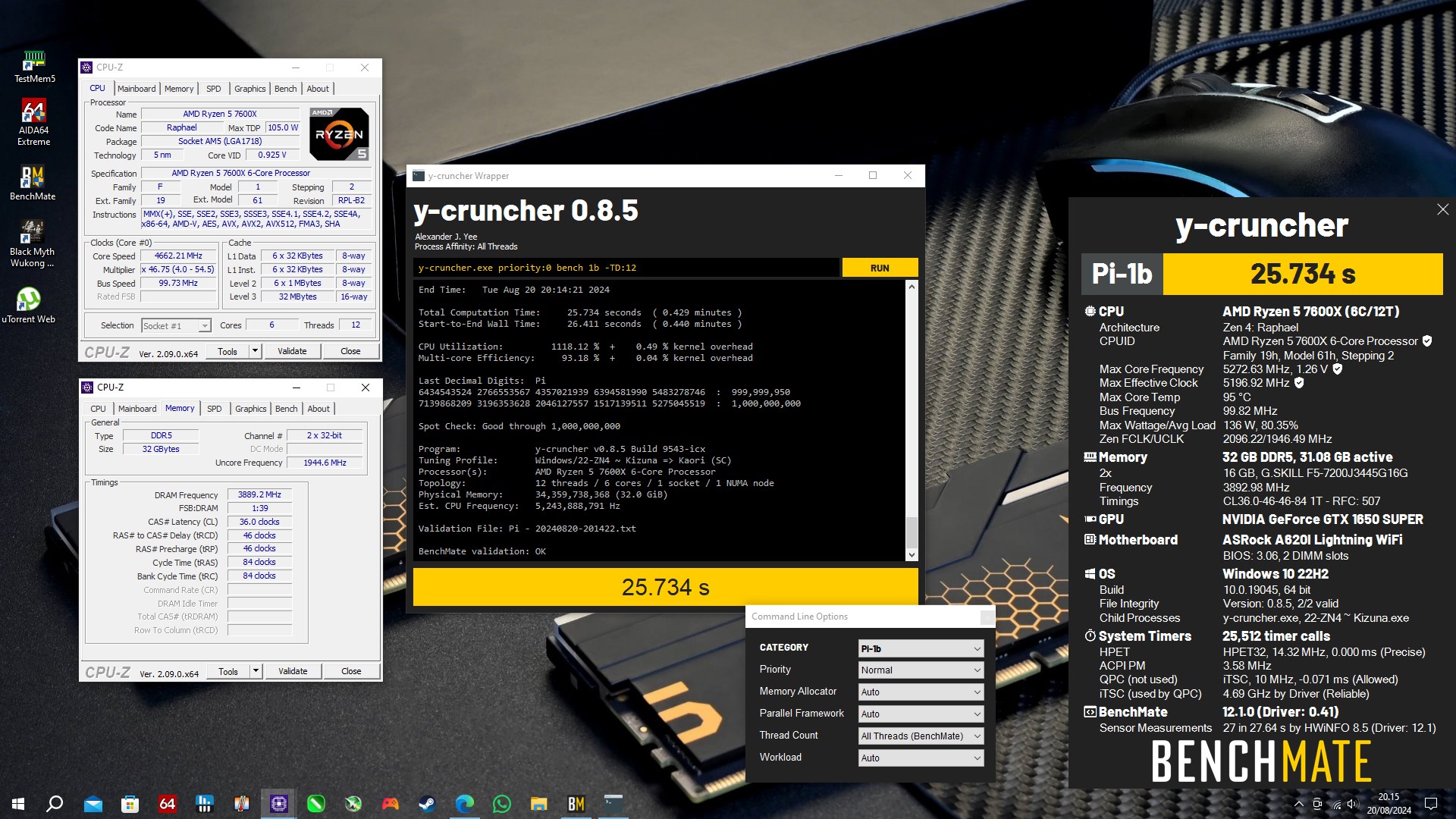
Task: Open the notification center icon
Action: (x=1431, y=804)
